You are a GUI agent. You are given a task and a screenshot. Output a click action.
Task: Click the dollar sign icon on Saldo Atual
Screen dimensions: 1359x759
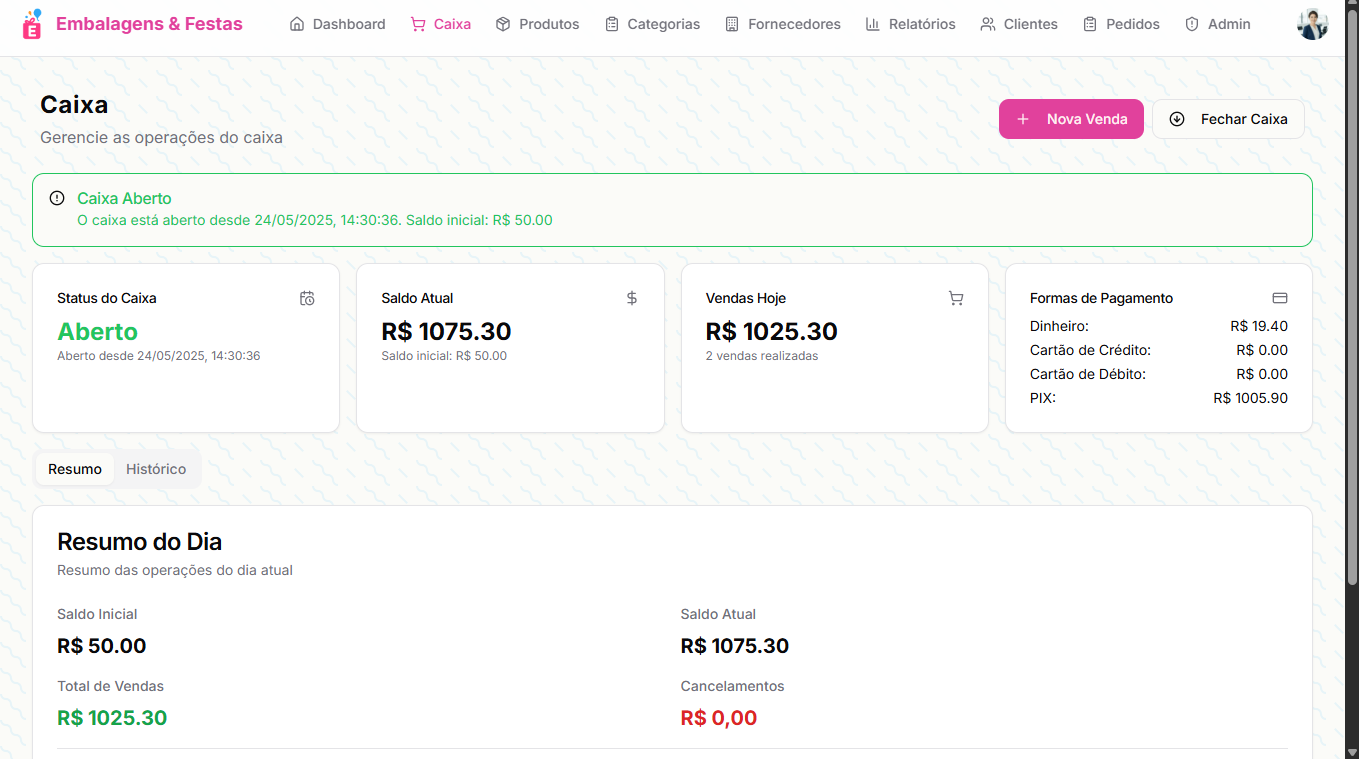coord(632,298)
